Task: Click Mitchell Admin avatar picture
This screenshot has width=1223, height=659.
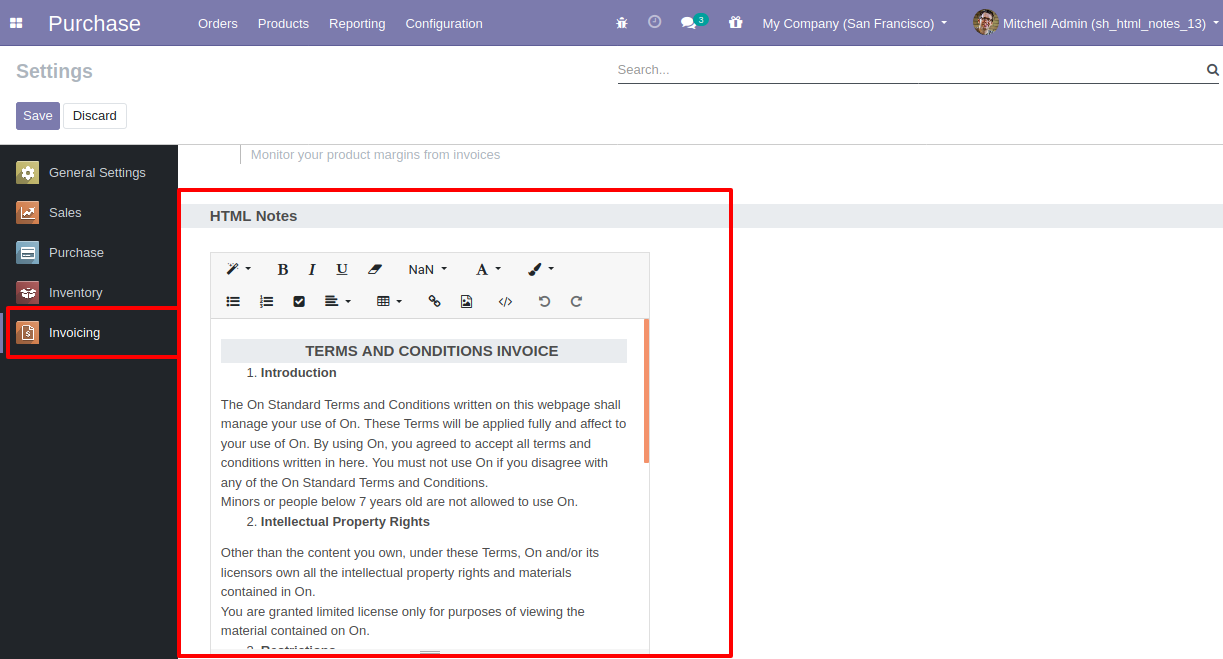Action: 986,22
